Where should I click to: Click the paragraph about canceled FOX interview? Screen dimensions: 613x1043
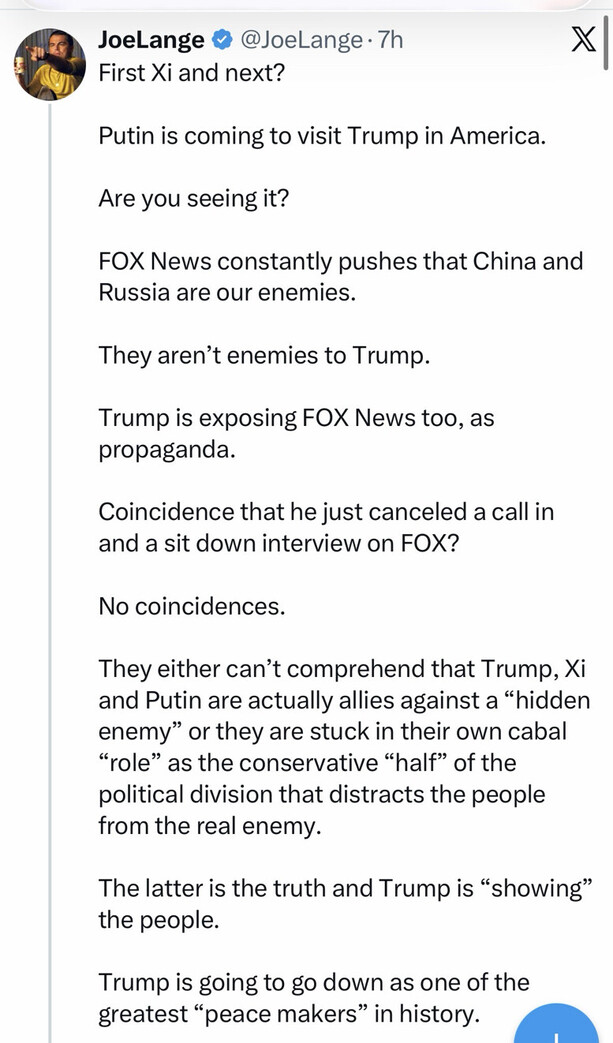click(326, 527)
